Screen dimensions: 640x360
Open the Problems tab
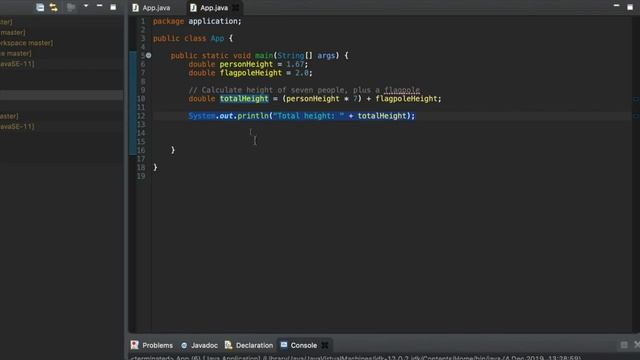[152, 345]
